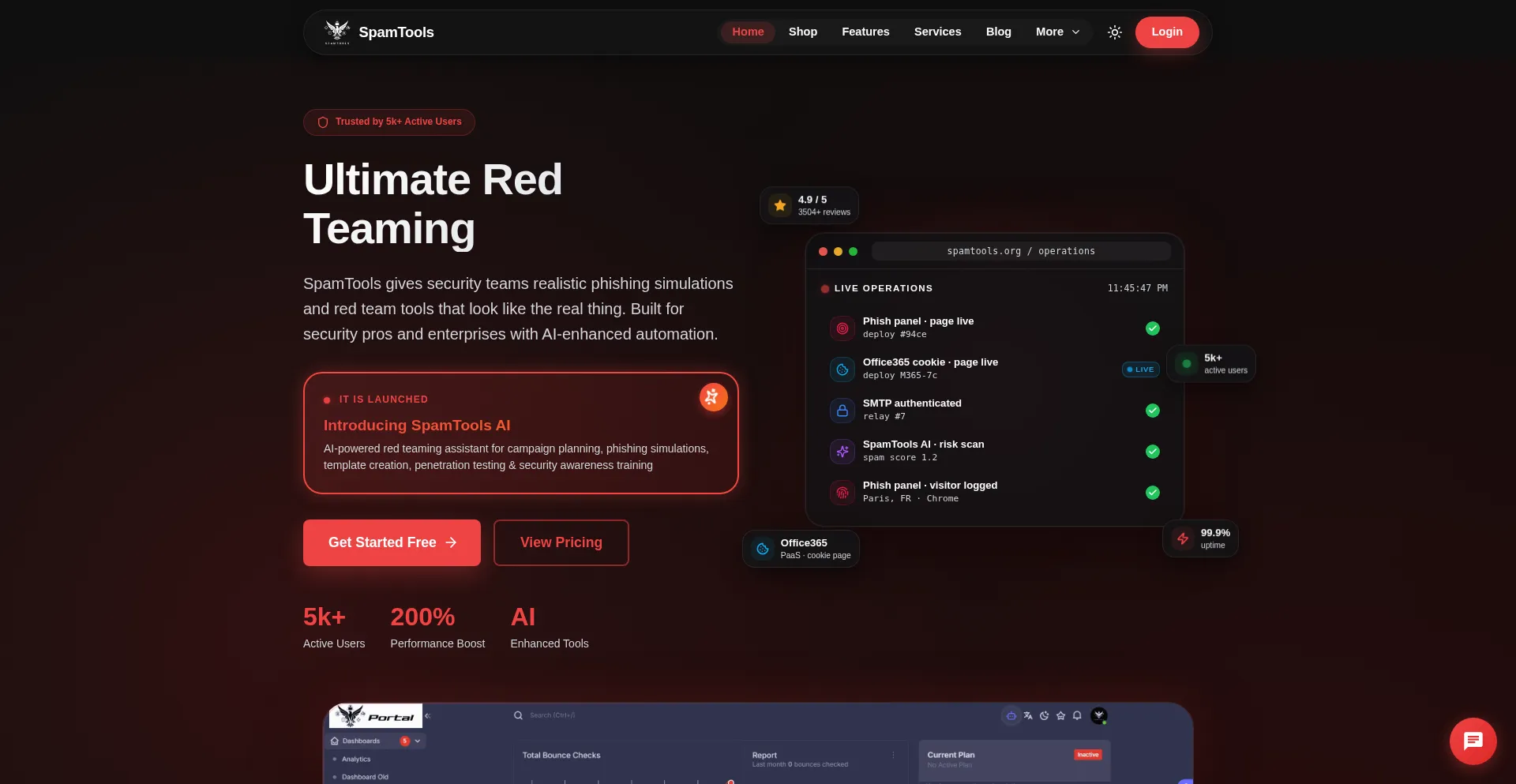Open the Shop nav item
This screenshot has width=1516, height=784.
pyautogui.click(x=803, y=32)
